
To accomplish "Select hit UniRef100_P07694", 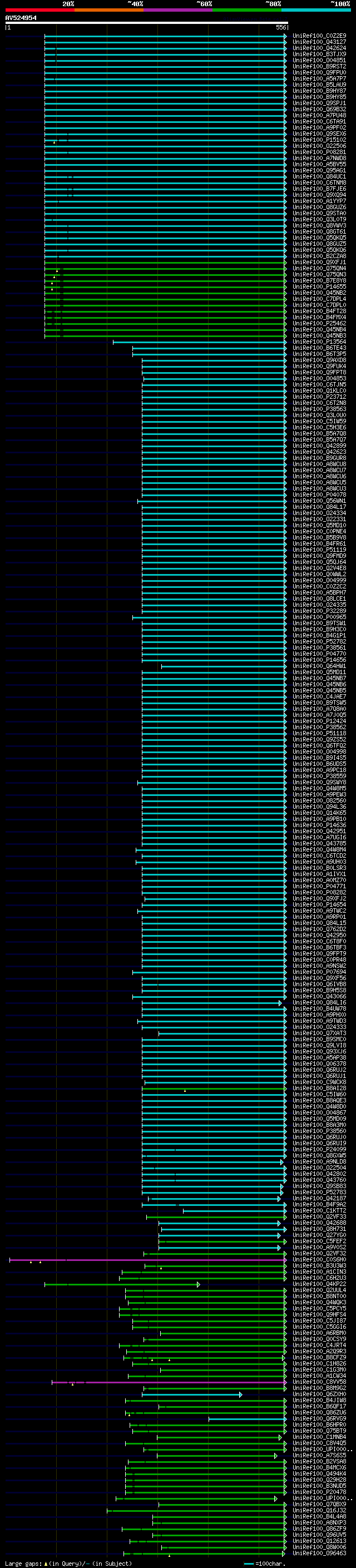I will click(319, 972).
